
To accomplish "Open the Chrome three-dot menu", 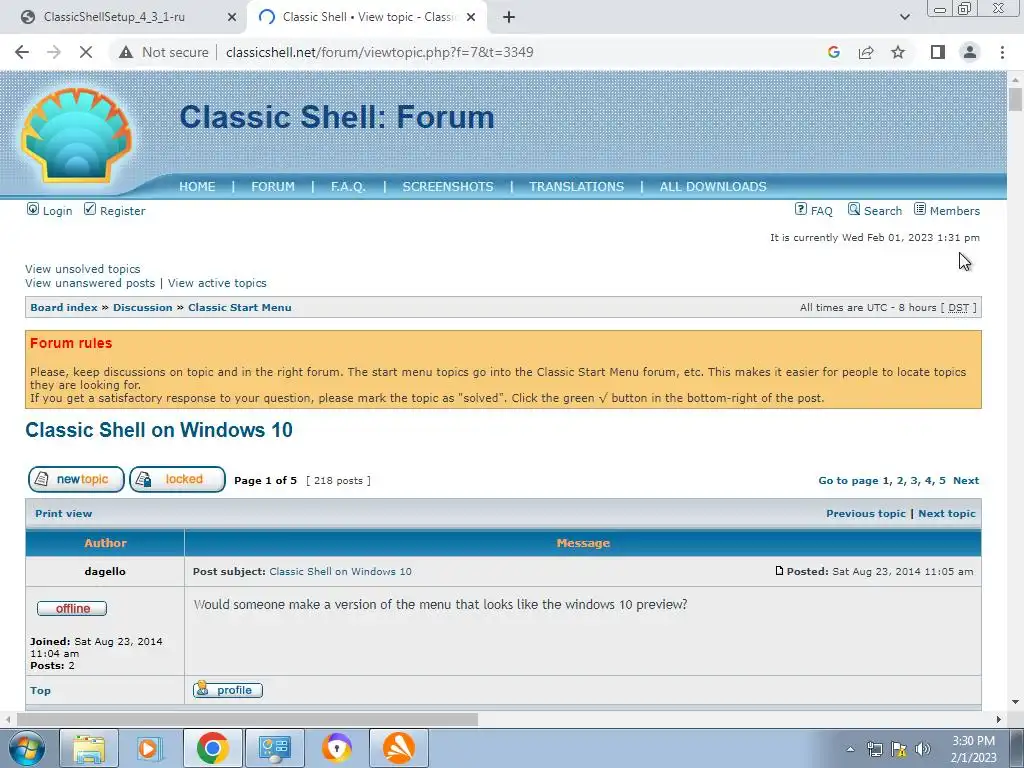I will pos(1002,52).
